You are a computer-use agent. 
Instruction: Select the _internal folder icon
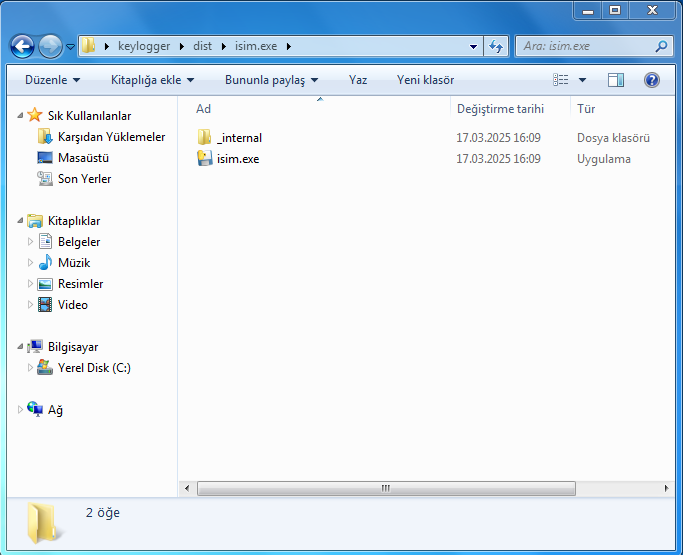[x=204, y=137]
